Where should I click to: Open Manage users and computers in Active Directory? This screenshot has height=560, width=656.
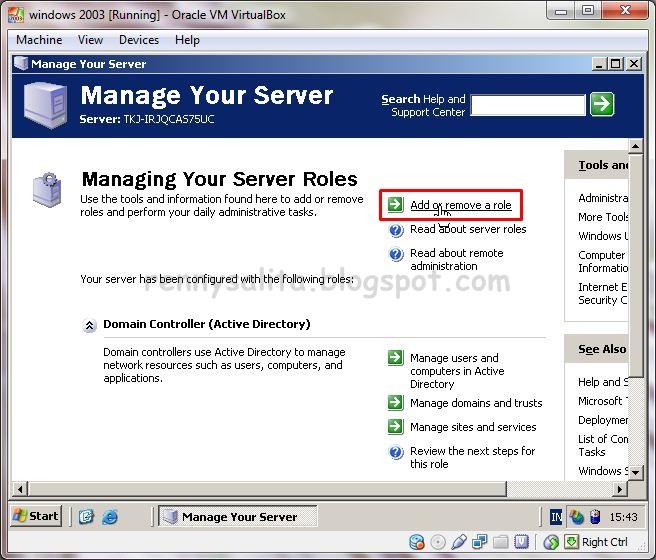coord(457,371)
